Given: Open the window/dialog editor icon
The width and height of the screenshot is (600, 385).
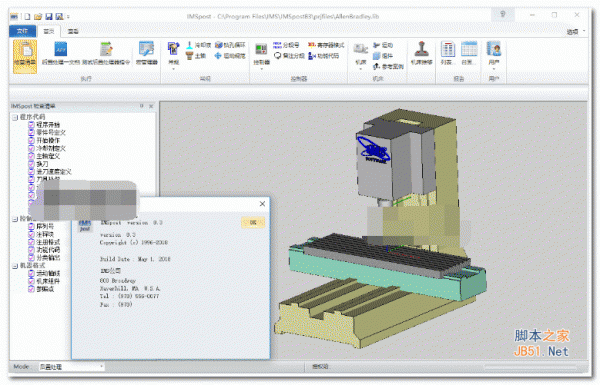Looking at the screenshot, I should [146, 49].
